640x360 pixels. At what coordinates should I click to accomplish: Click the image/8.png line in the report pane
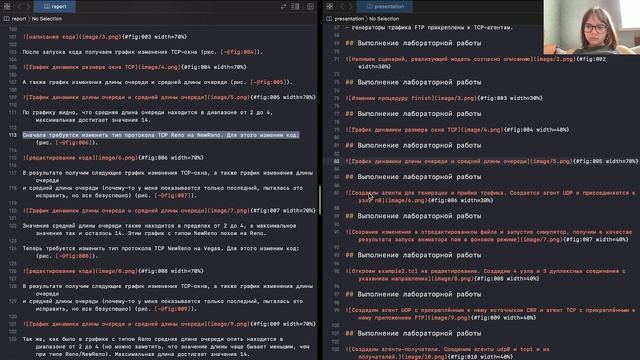click(113, 271)
